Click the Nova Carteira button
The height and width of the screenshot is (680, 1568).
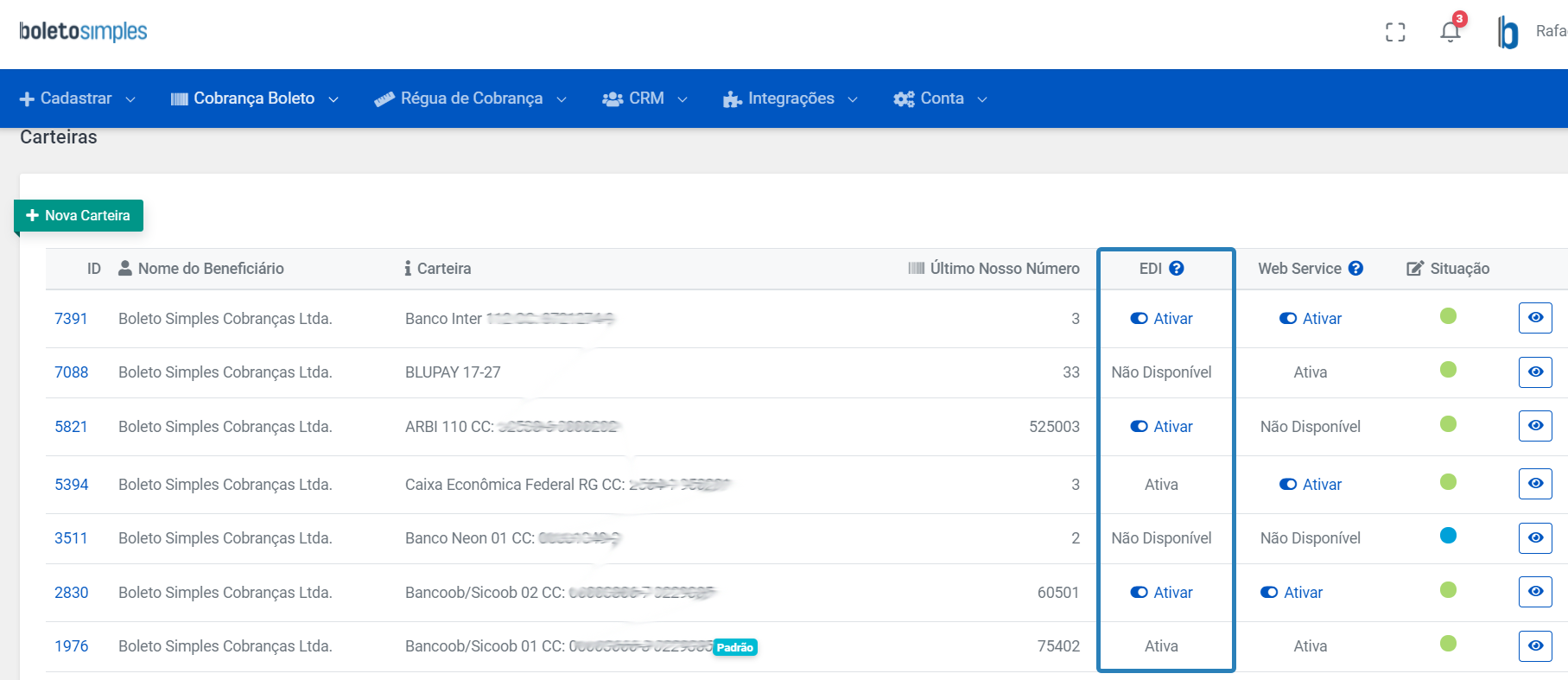pos(79,215)
